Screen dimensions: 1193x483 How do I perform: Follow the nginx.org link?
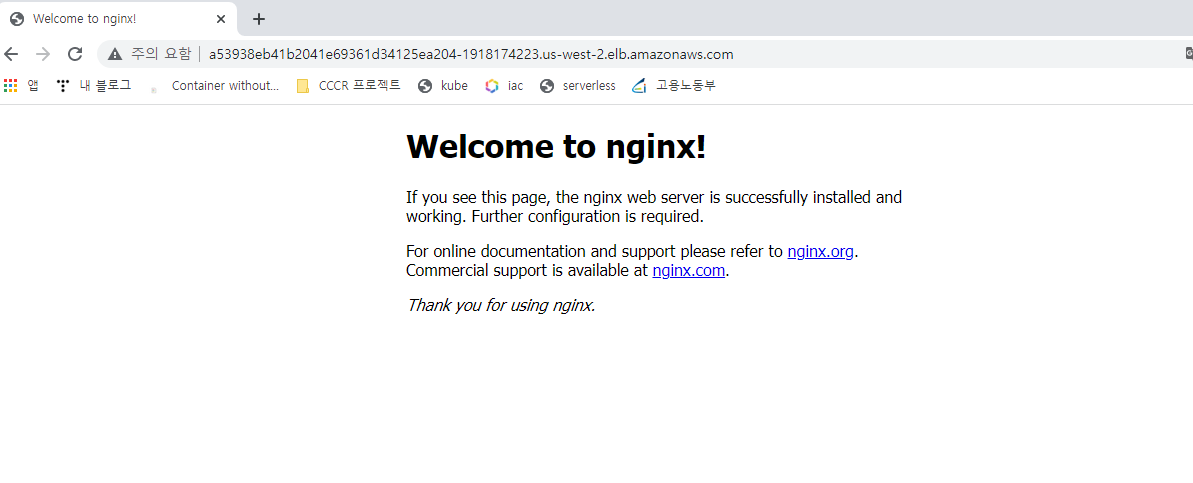tap(820, 252)
